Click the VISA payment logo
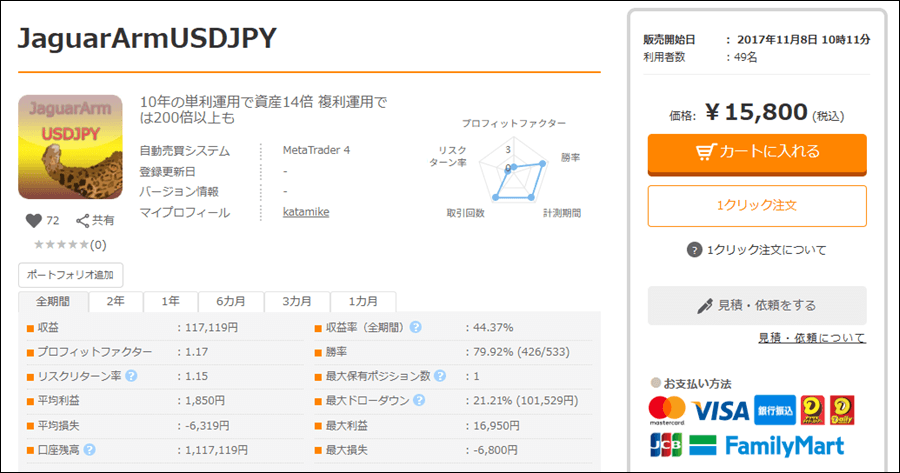900x473 pixels. coord(720,411)
